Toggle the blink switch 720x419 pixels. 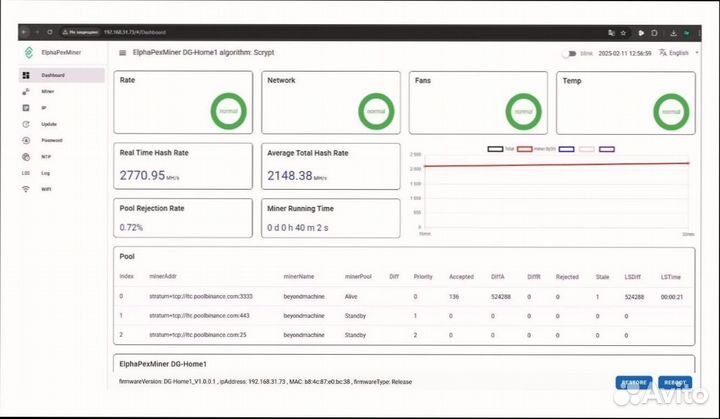click(x=569, y=53)
